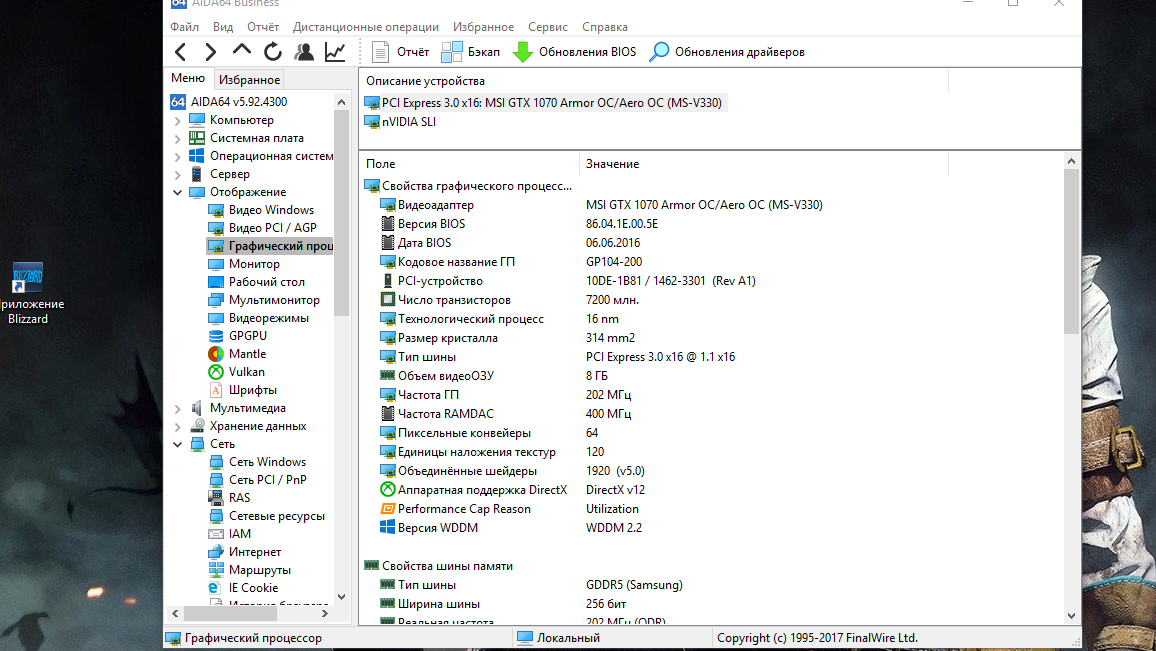
Task: Go forward with the right arrow
Action: 211,52
